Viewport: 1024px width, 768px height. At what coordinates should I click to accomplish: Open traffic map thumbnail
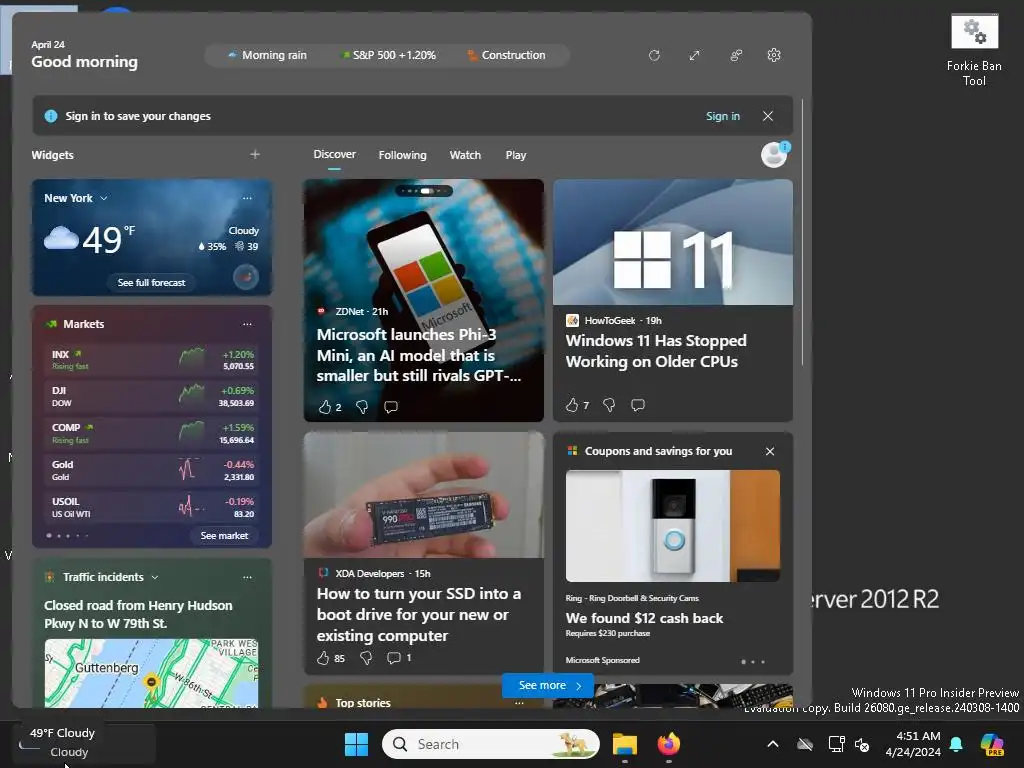click(x=152, y=673)
